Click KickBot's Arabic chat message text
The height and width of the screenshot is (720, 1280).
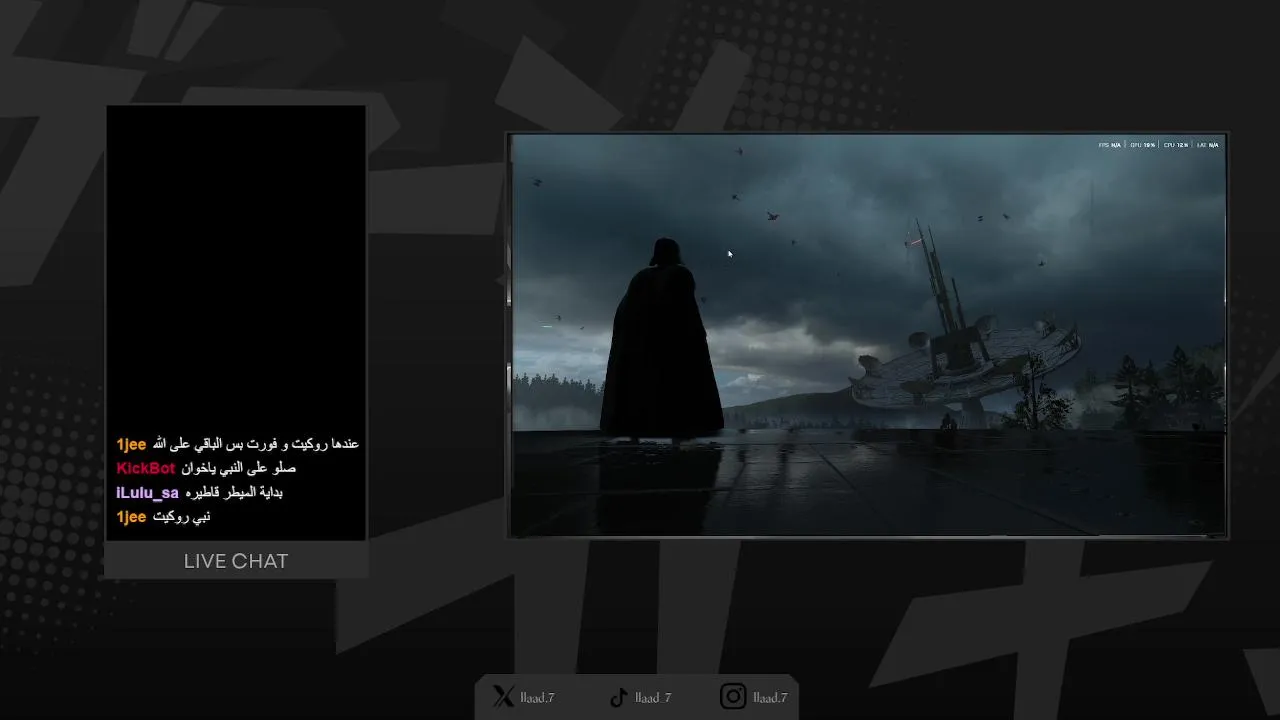tap(239, 468)
